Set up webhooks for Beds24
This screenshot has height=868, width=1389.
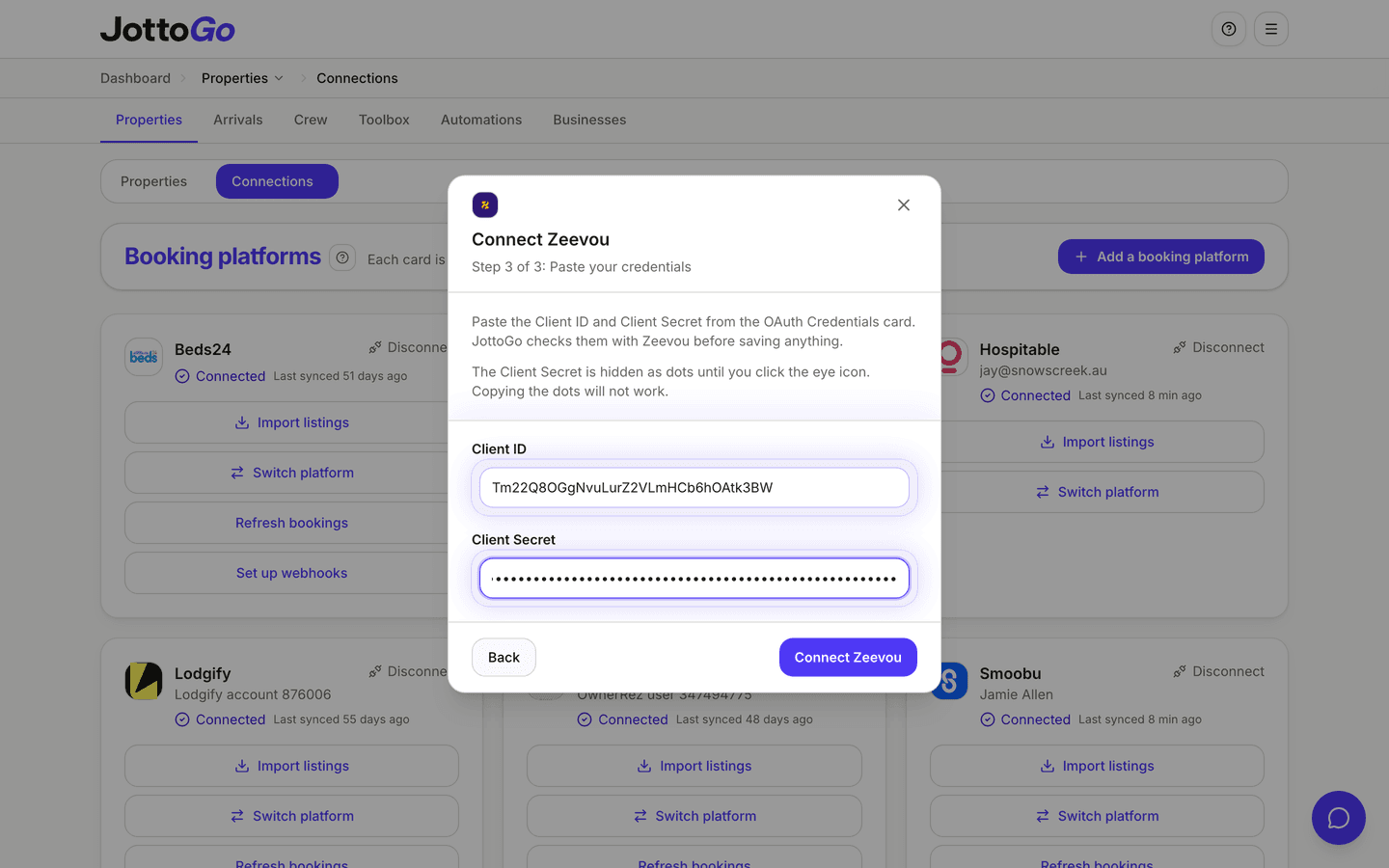click(291, 573)
